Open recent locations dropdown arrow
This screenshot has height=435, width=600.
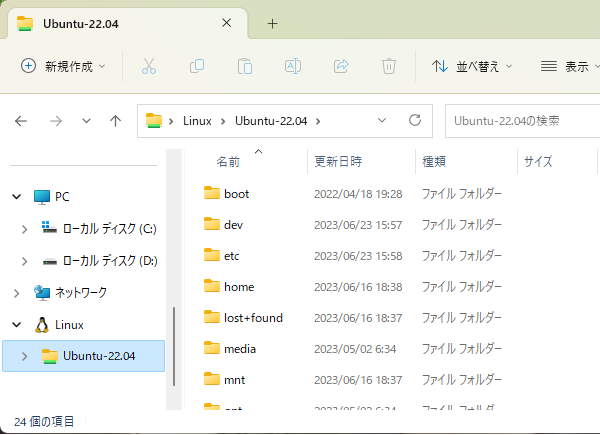(x=86, y=121)
